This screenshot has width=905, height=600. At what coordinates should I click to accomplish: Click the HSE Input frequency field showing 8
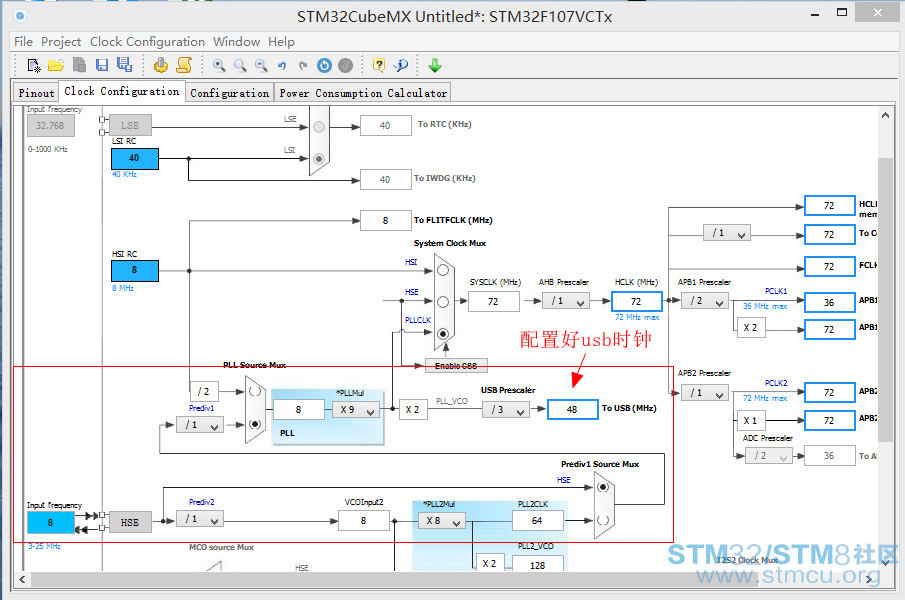[x=50, y=523]
